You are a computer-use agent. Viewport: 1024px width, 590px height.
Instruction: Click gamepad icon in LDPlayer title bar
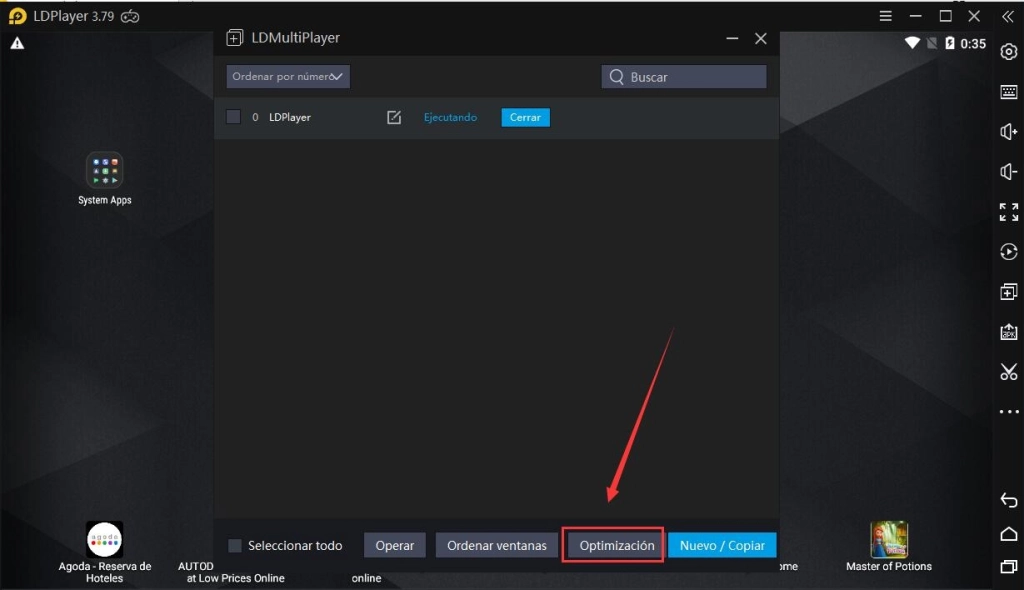pos(130,16)
